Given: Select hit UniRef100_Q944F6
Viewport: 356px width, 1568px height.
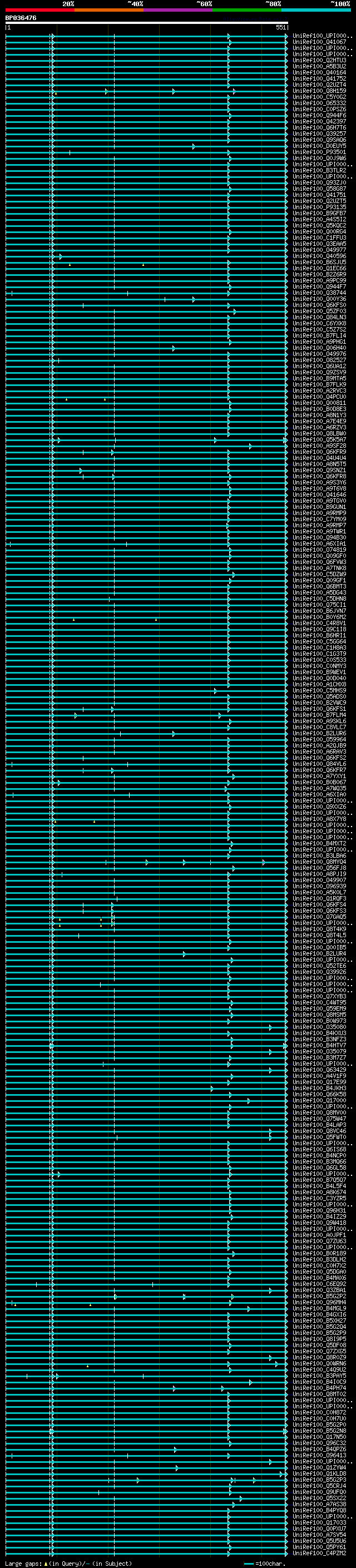Looking at the screenshot, I should pos(319,116).
